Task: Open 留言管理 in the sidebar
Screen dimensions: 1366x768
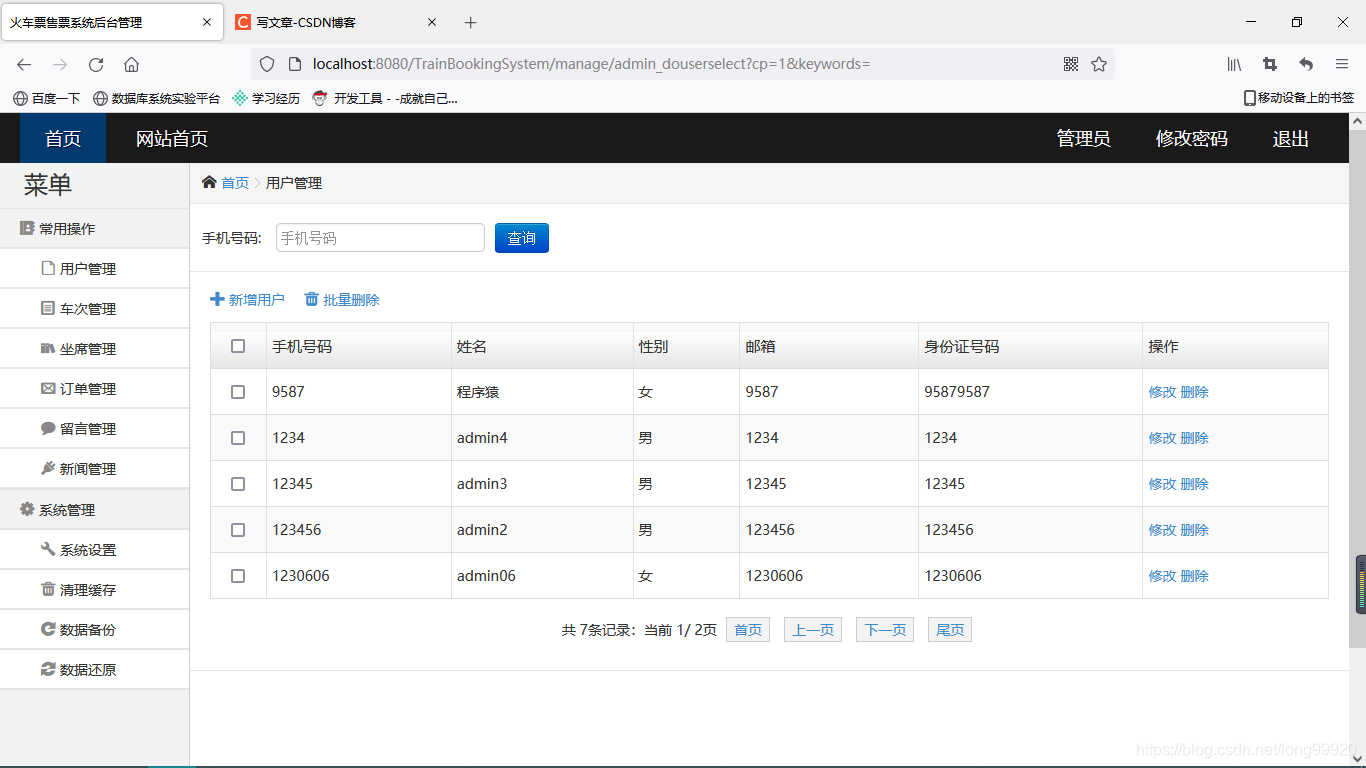Action: (x=94, y=429)
